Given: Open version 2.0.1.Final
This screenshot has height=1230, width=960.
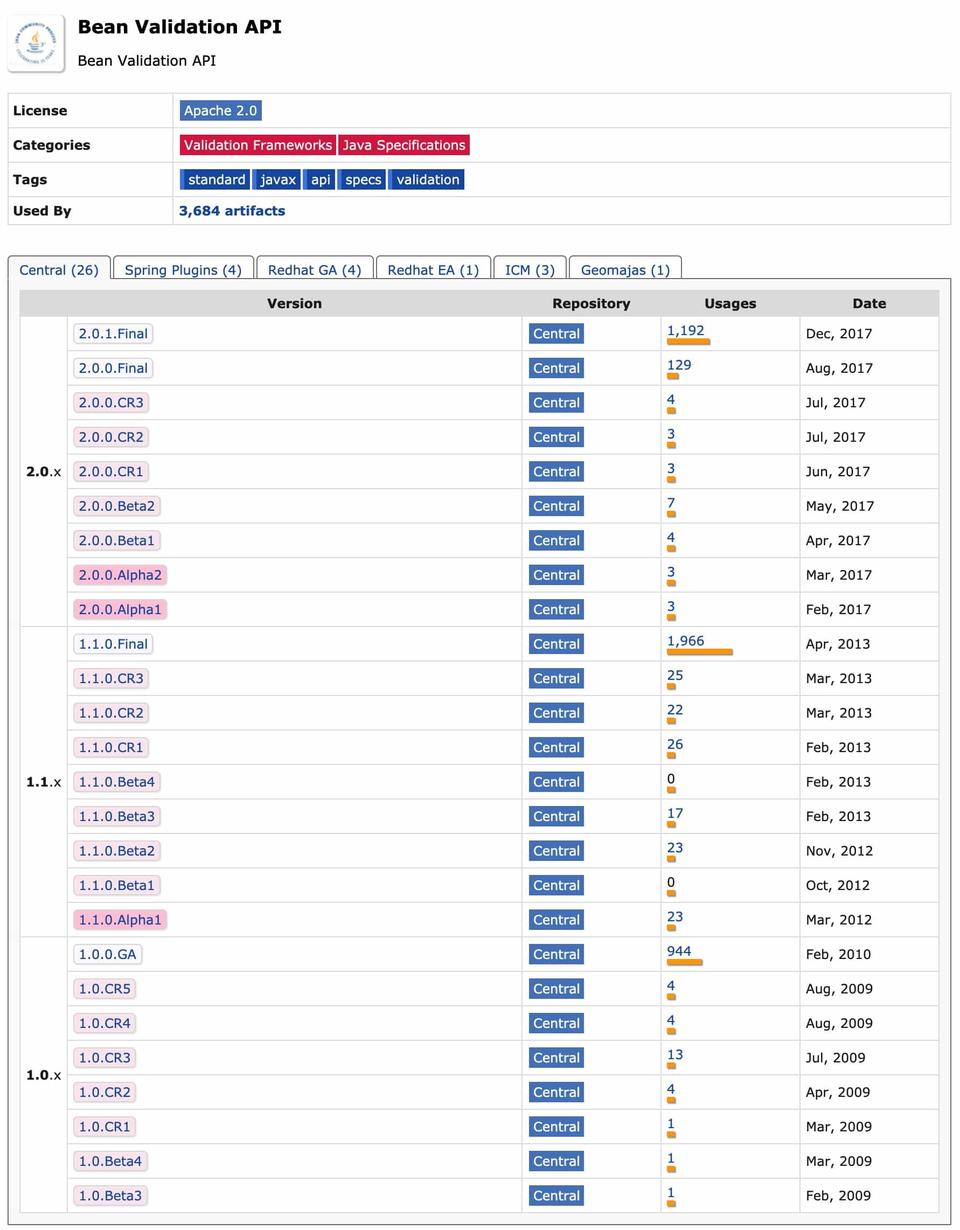Looking at the screenshot, I should 113,334.
